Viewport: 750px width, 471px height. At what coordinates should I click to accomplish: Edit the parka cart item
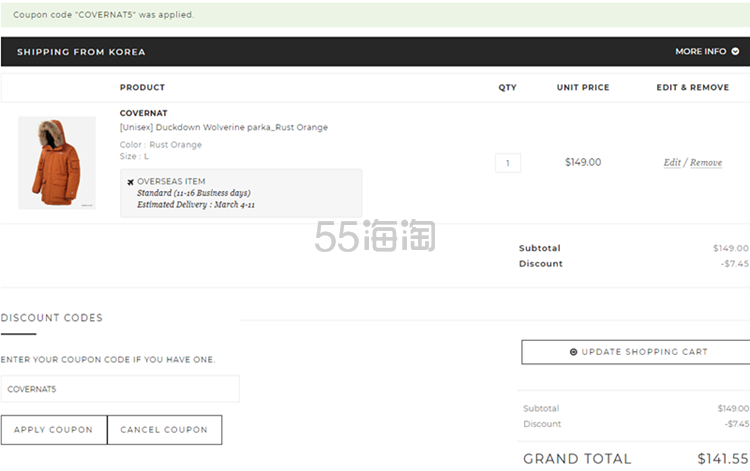pos(672,162)
